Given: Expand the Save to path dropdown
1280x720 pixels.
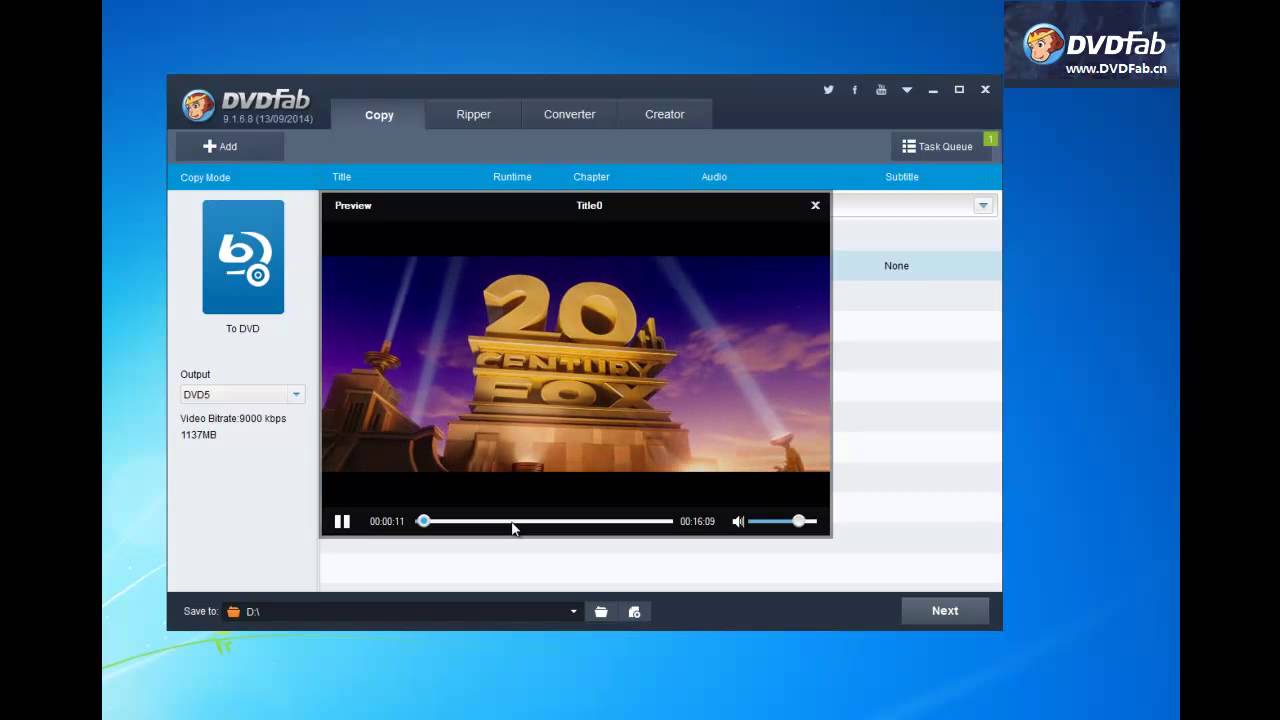Looking at the screenshot, I should pyautogui.click(x=573, y=611).
